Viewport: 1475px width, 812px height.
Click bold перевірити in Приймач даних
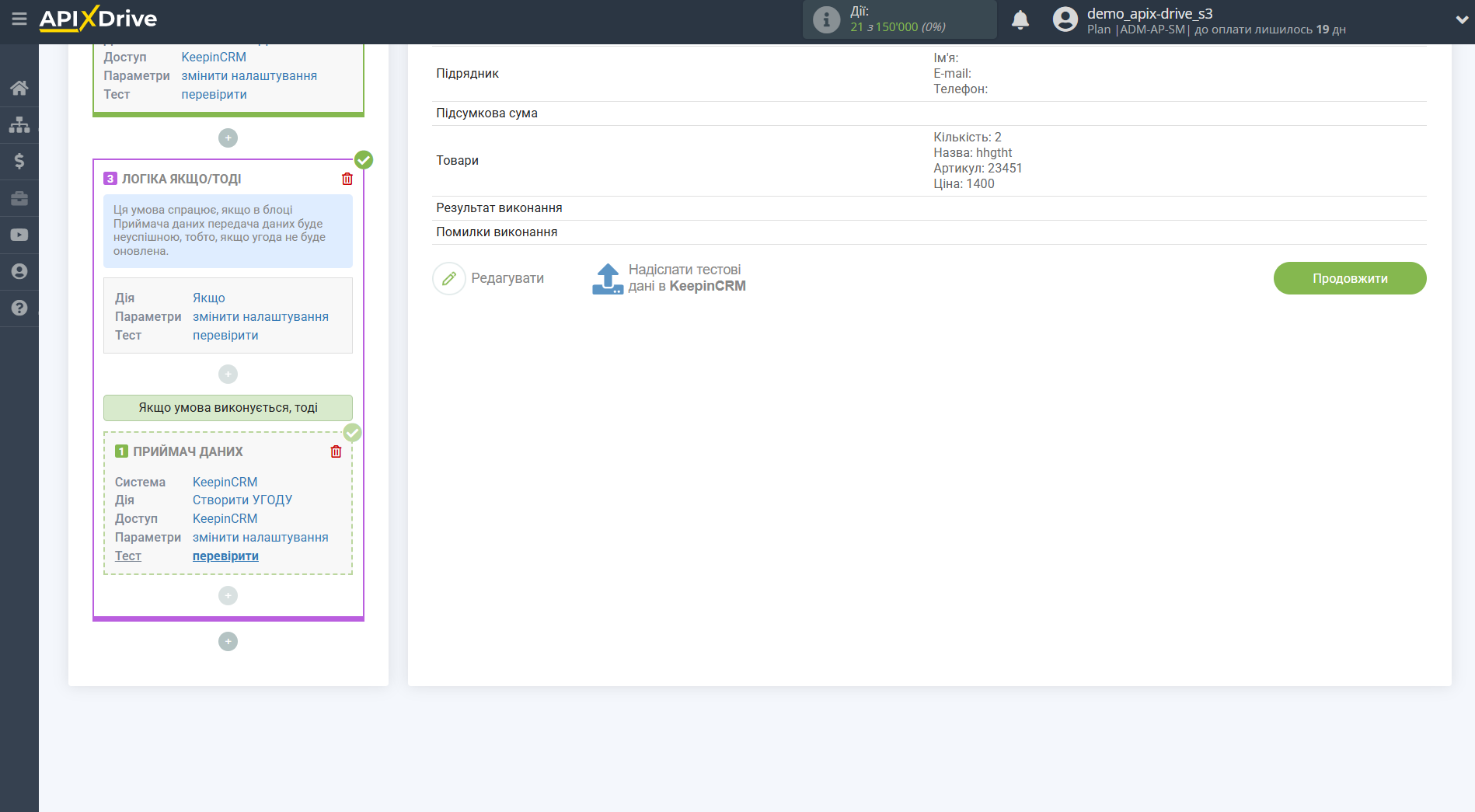(225, 556)
